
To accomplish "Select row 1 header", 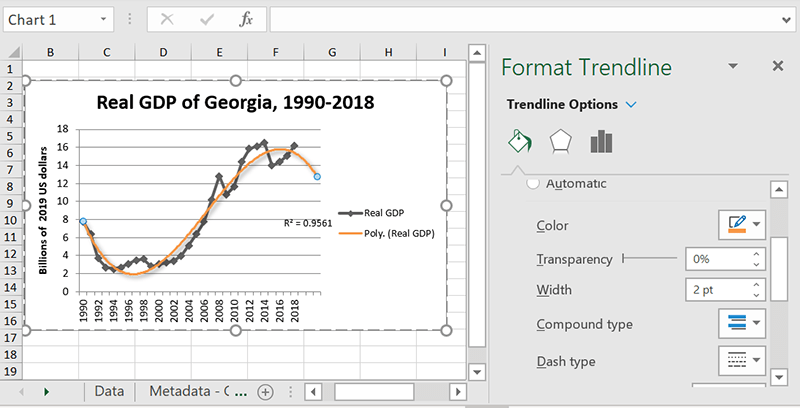I will (x=10, y=69).
